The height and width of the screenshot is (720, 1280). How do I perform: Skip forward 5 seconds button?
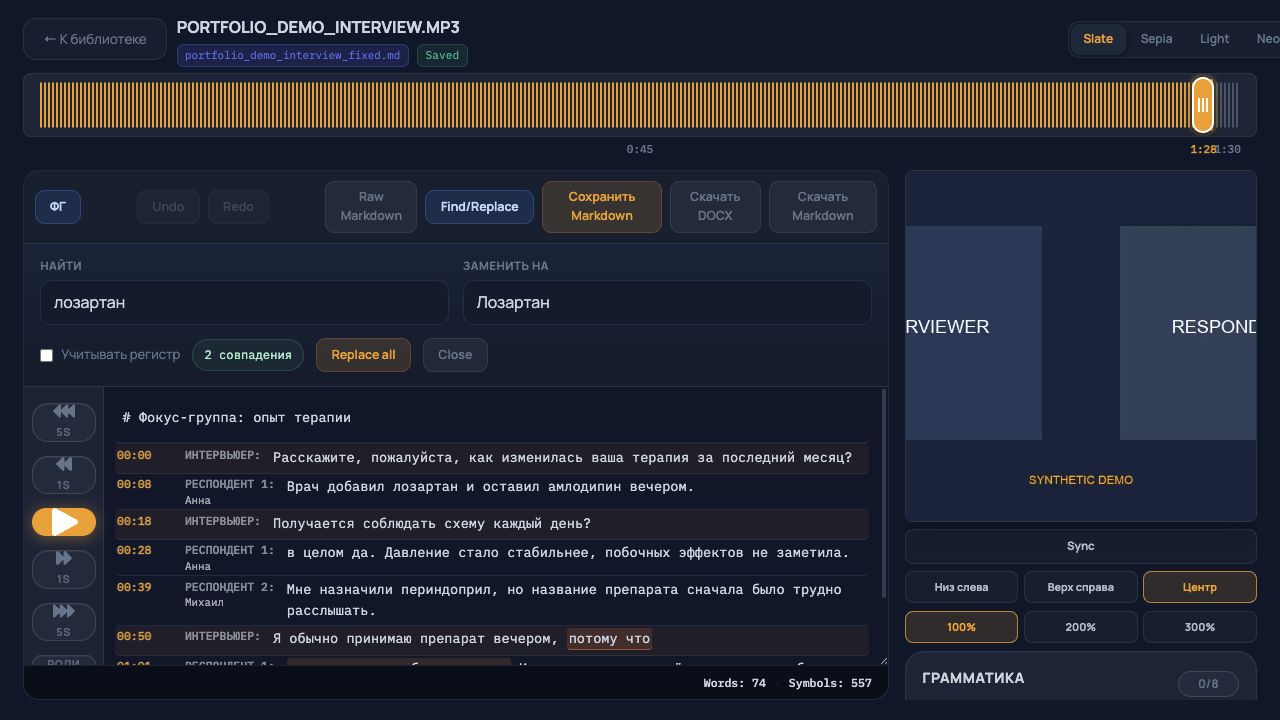coord(64,621)
